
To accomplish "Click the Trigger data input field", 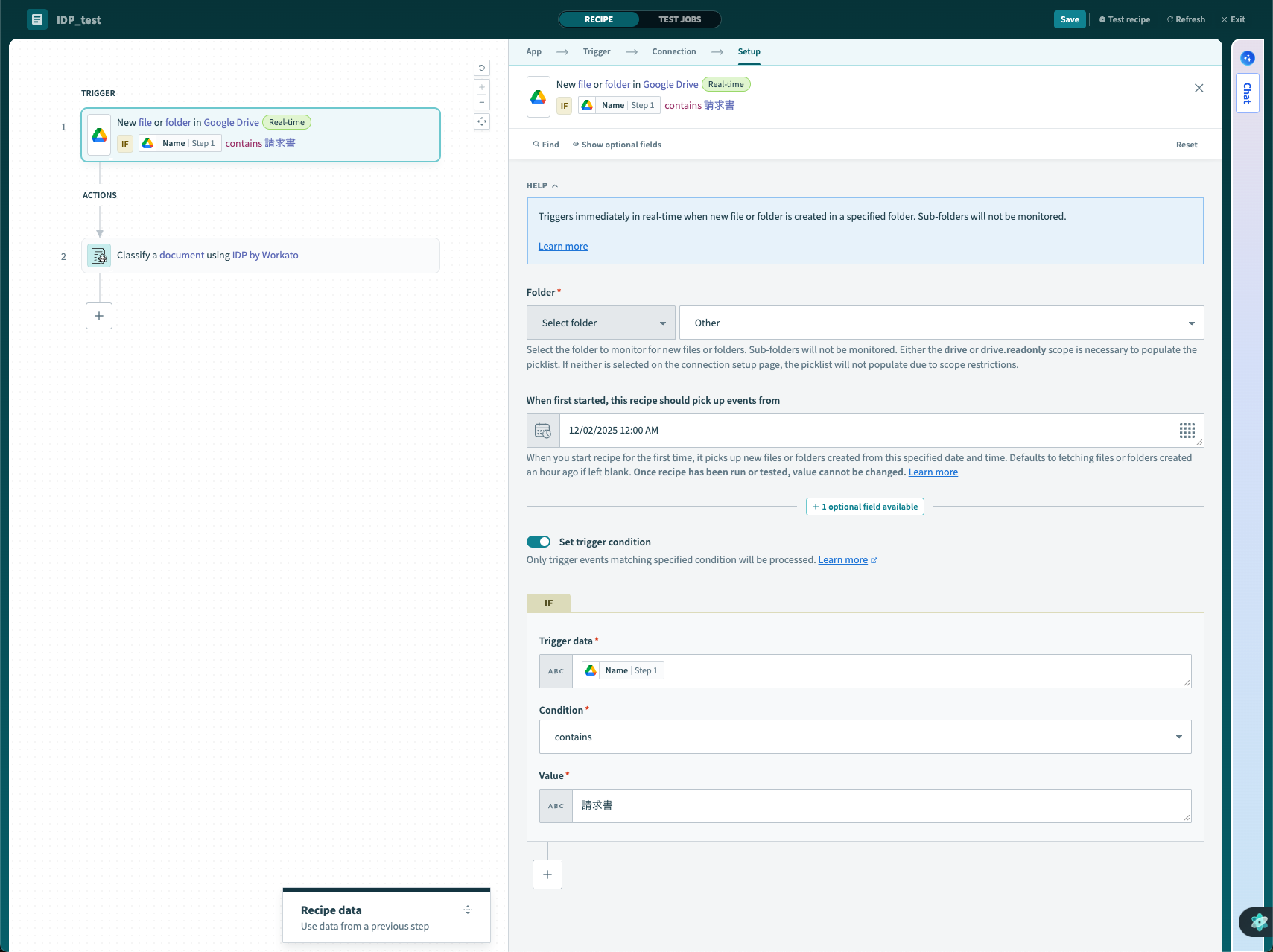I will [881, 671].
